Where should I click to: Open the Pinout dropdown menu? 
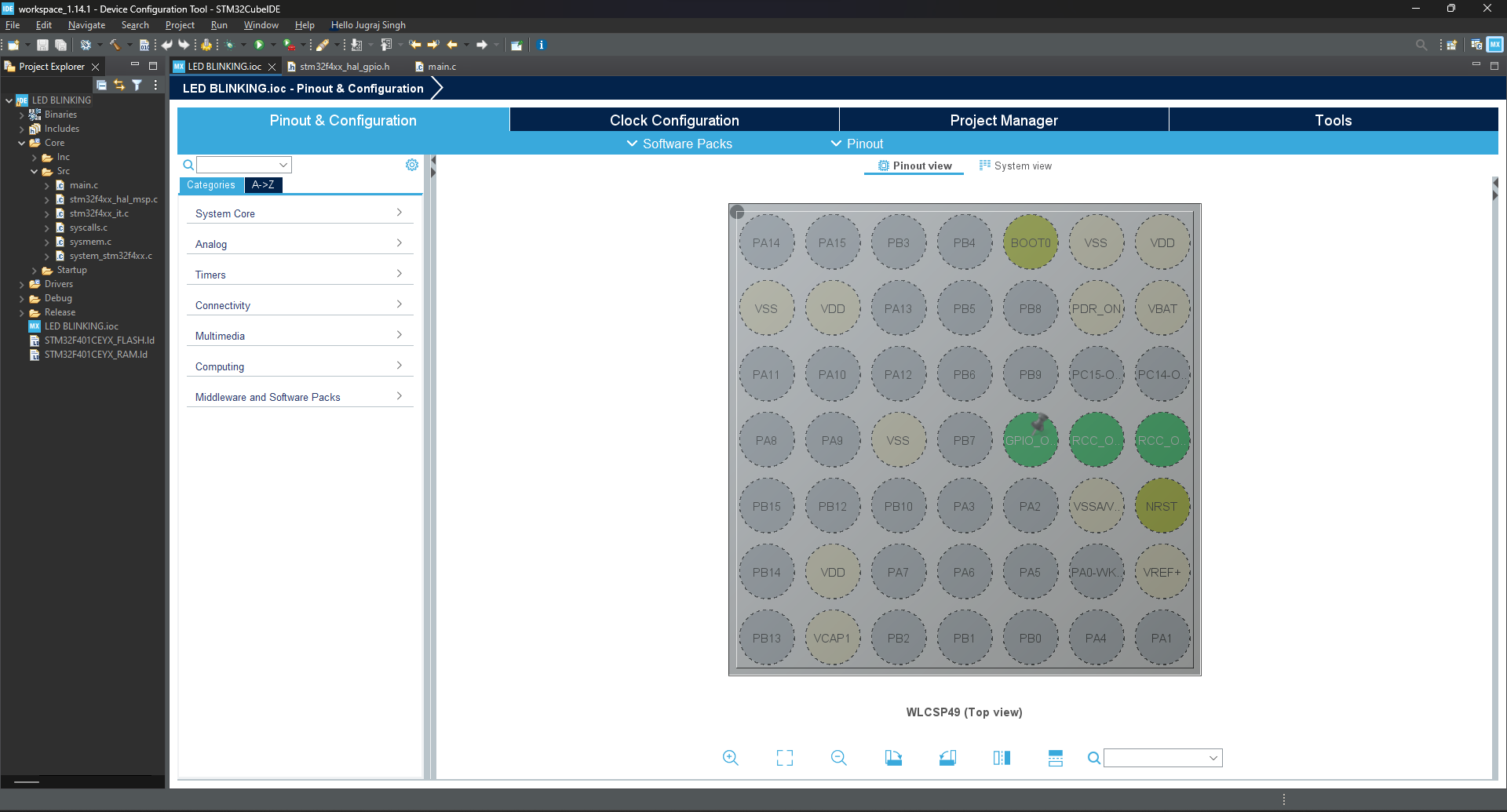(857, 144)
